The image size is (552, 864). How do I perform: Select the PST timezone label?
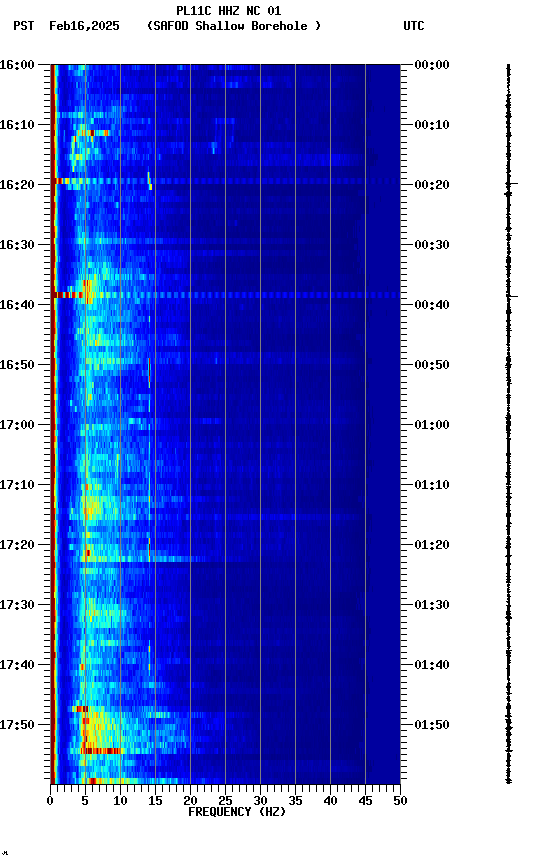coord(24,26)
